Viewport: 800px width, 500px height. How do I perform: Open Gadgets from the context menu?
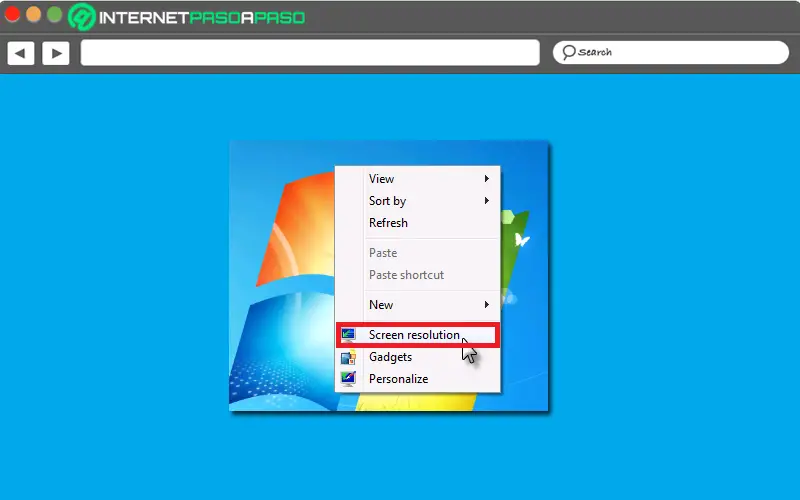[x=417, y=357]
